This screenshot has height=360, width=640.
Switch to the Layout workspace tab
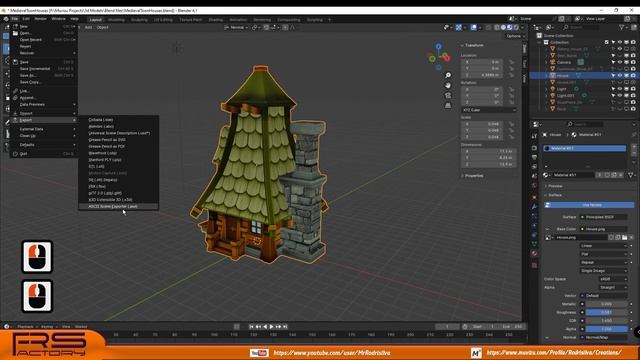[96, 20]
